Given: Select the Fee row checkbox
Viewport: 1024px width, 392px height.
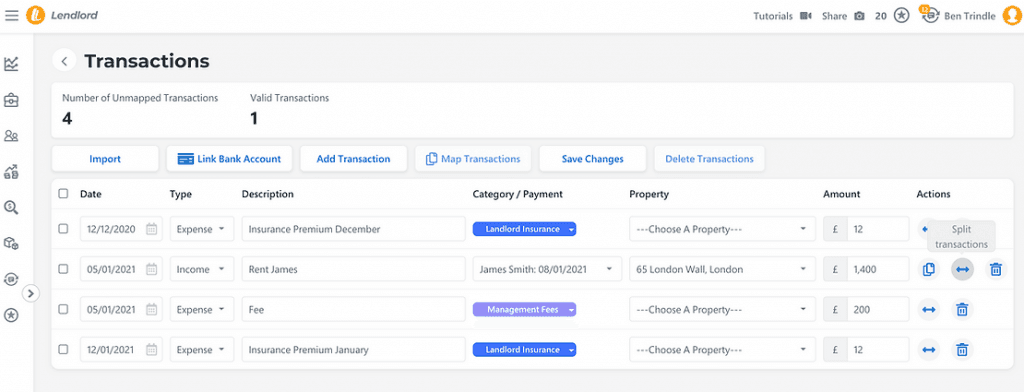Looking at the screenshot, I should tap(63, 310).
